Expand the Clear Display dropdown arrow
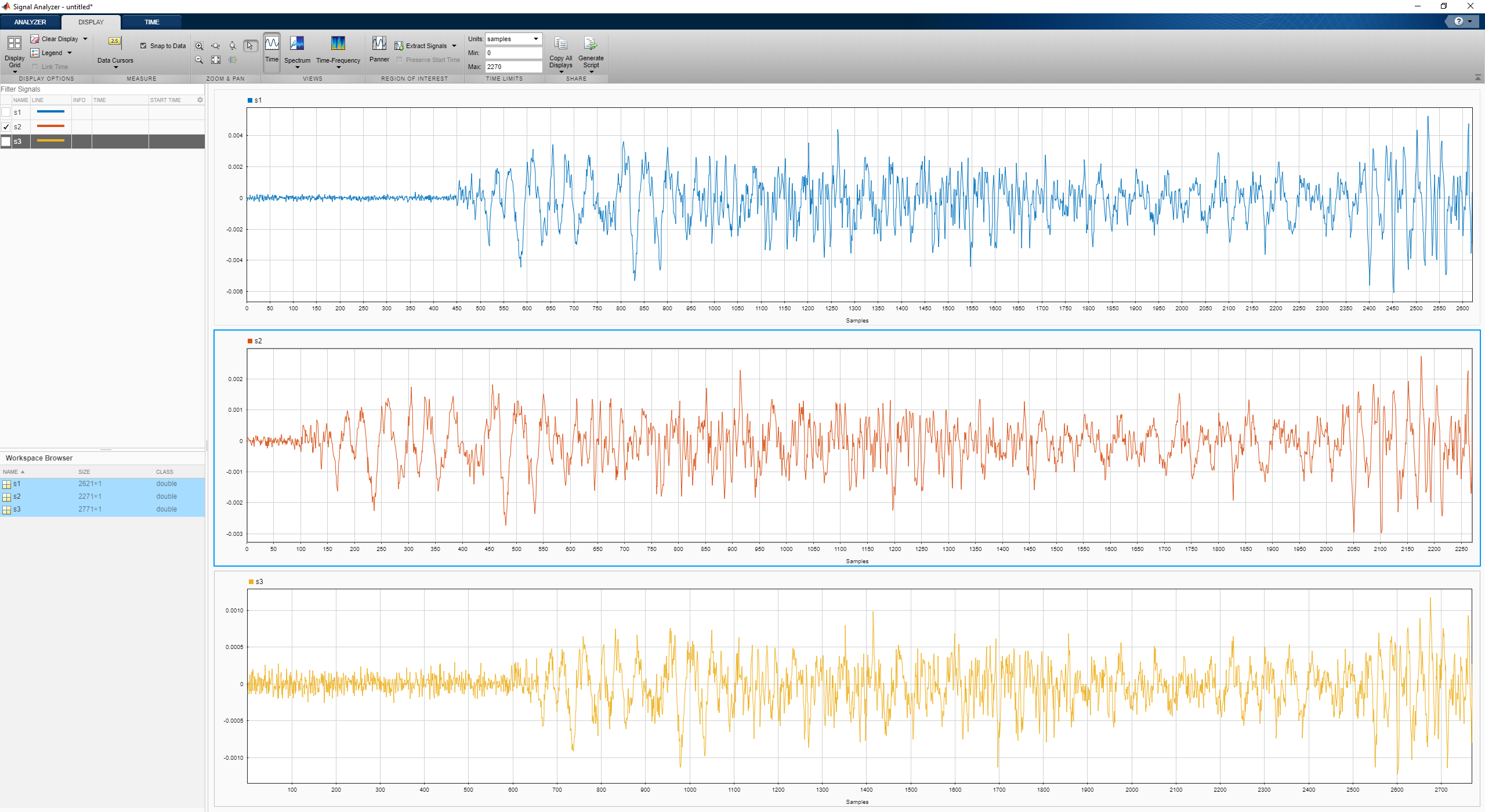Screen dimensions: 1485x812 pos(85,39)
